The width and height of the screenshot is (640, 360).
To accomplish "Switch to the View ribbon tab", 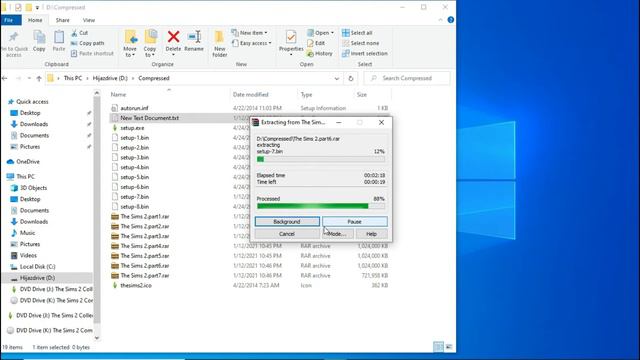I will [x=89, y=20].
